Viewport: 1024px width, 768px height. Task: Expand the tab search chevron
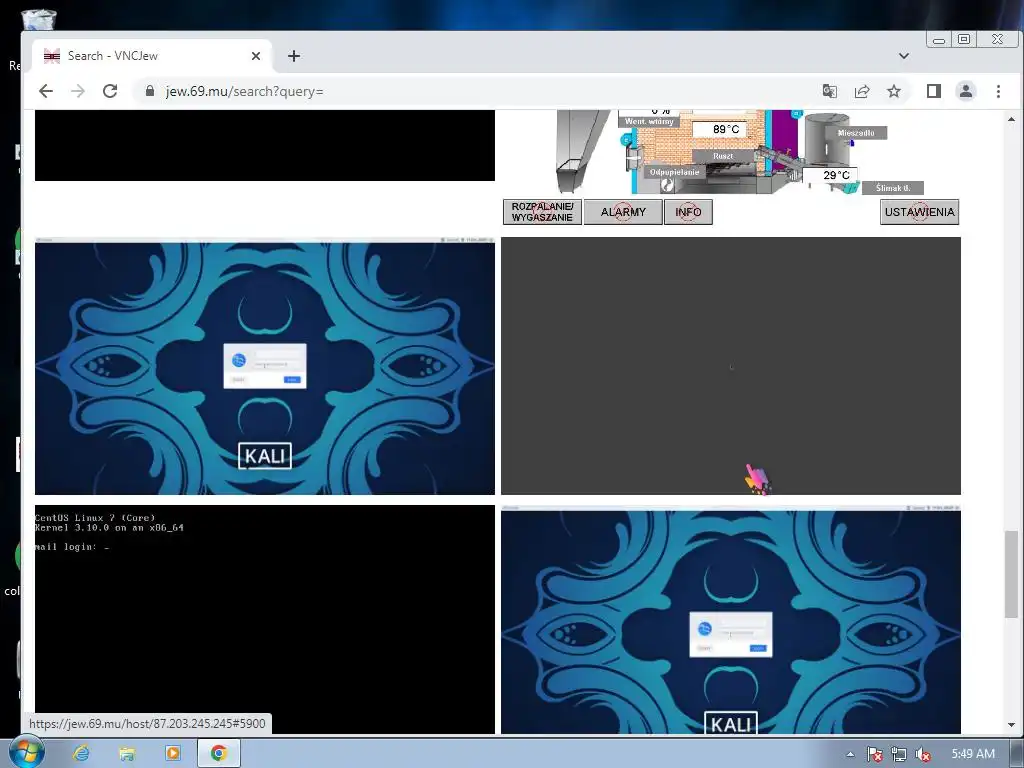[904, 56]
